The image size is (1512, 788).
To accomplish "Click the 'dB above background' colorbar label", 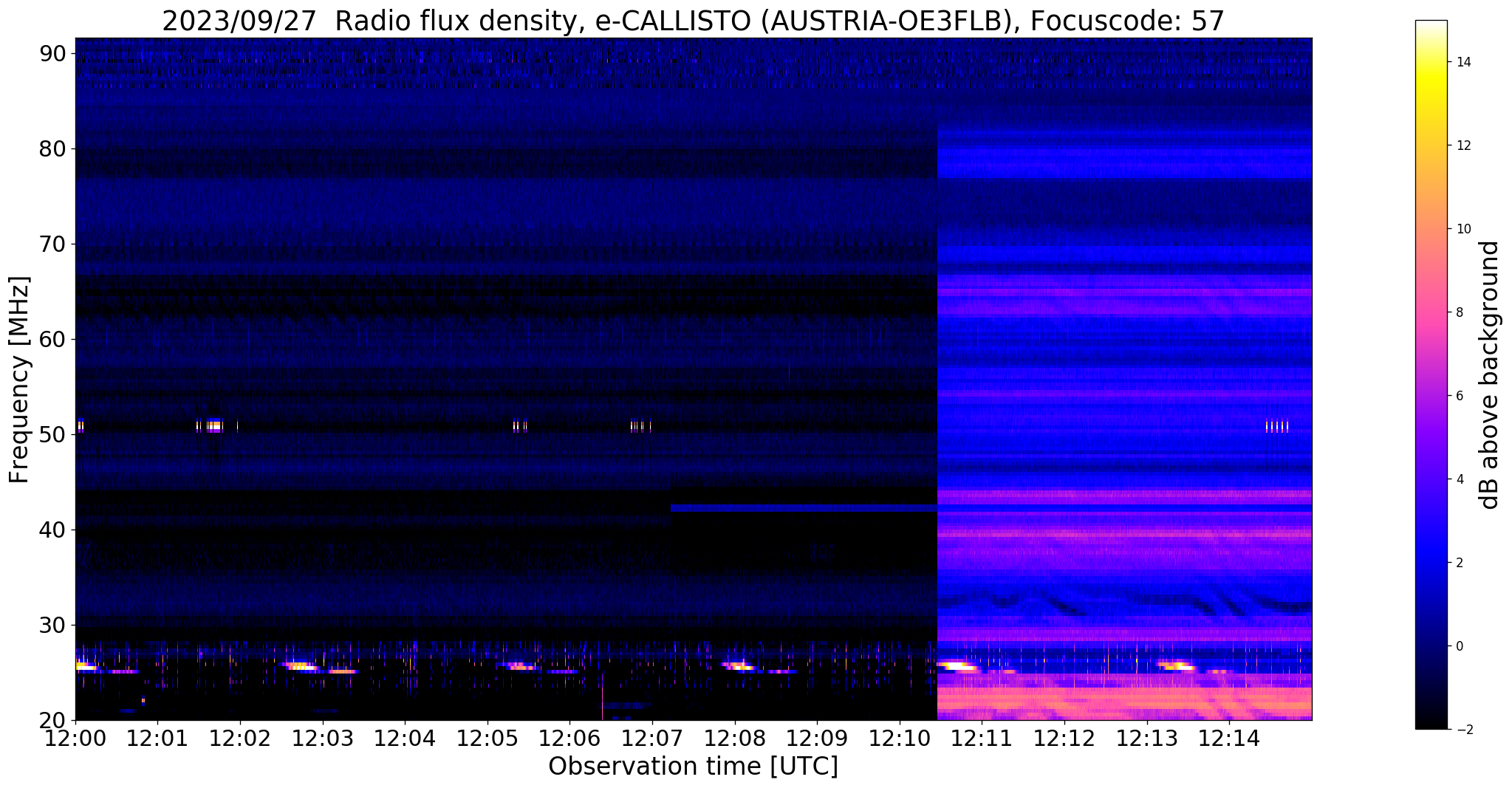I will pos(1490,375).
